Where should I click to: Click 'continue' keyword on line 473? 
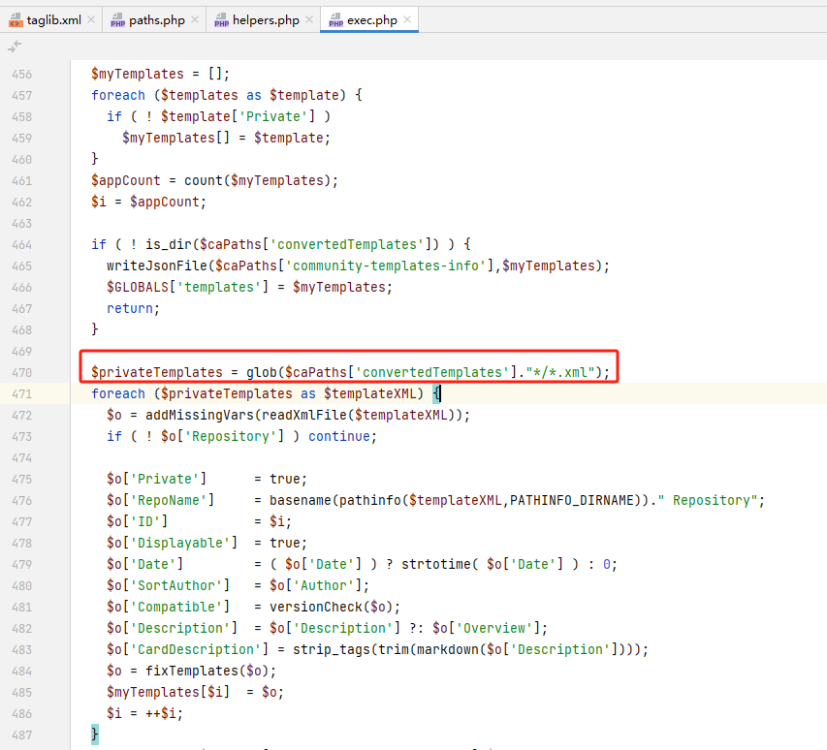(339, 437)
